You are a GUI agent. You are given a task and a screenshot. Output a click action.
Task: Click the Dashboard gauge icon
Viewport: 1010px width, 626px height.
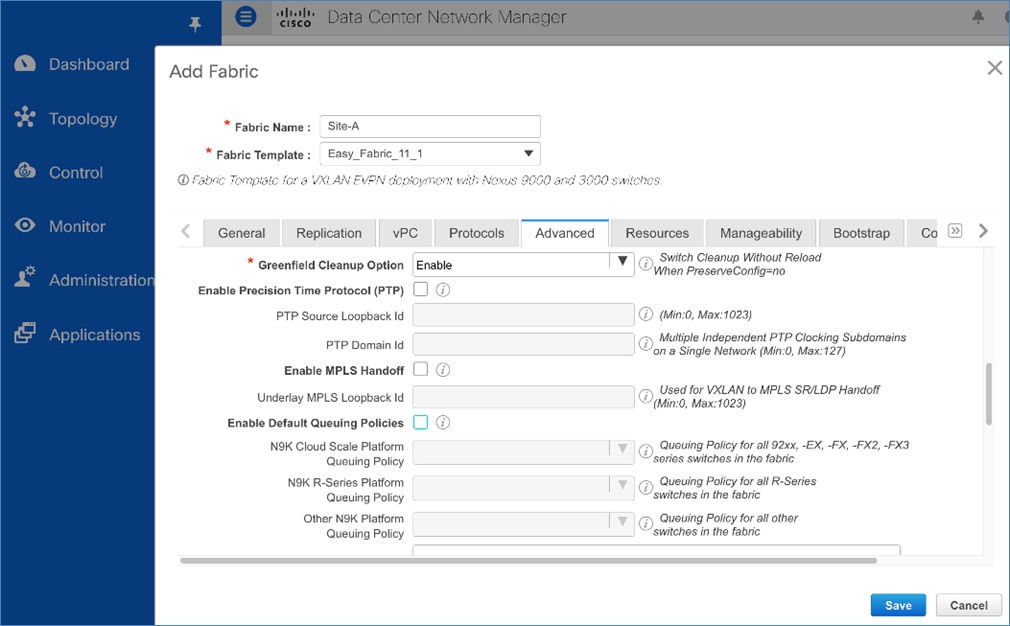click(24, 64)
